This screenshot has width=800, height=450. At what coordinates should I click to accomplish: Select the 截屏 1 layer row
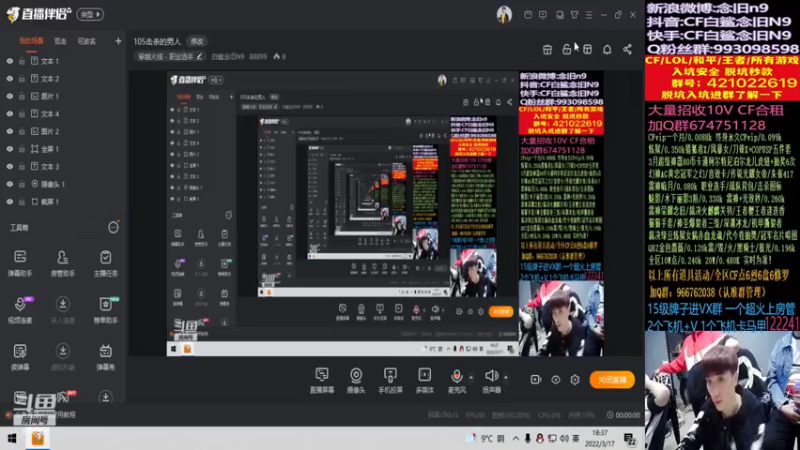63,202
